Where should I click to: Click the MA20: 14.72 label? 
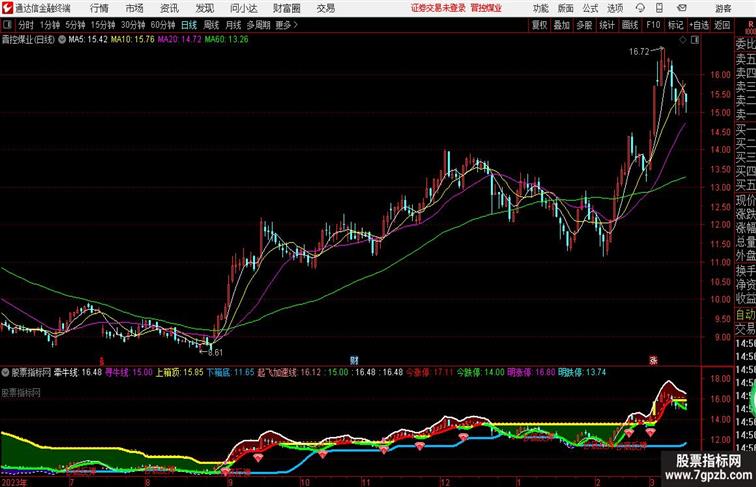[179, 40]
